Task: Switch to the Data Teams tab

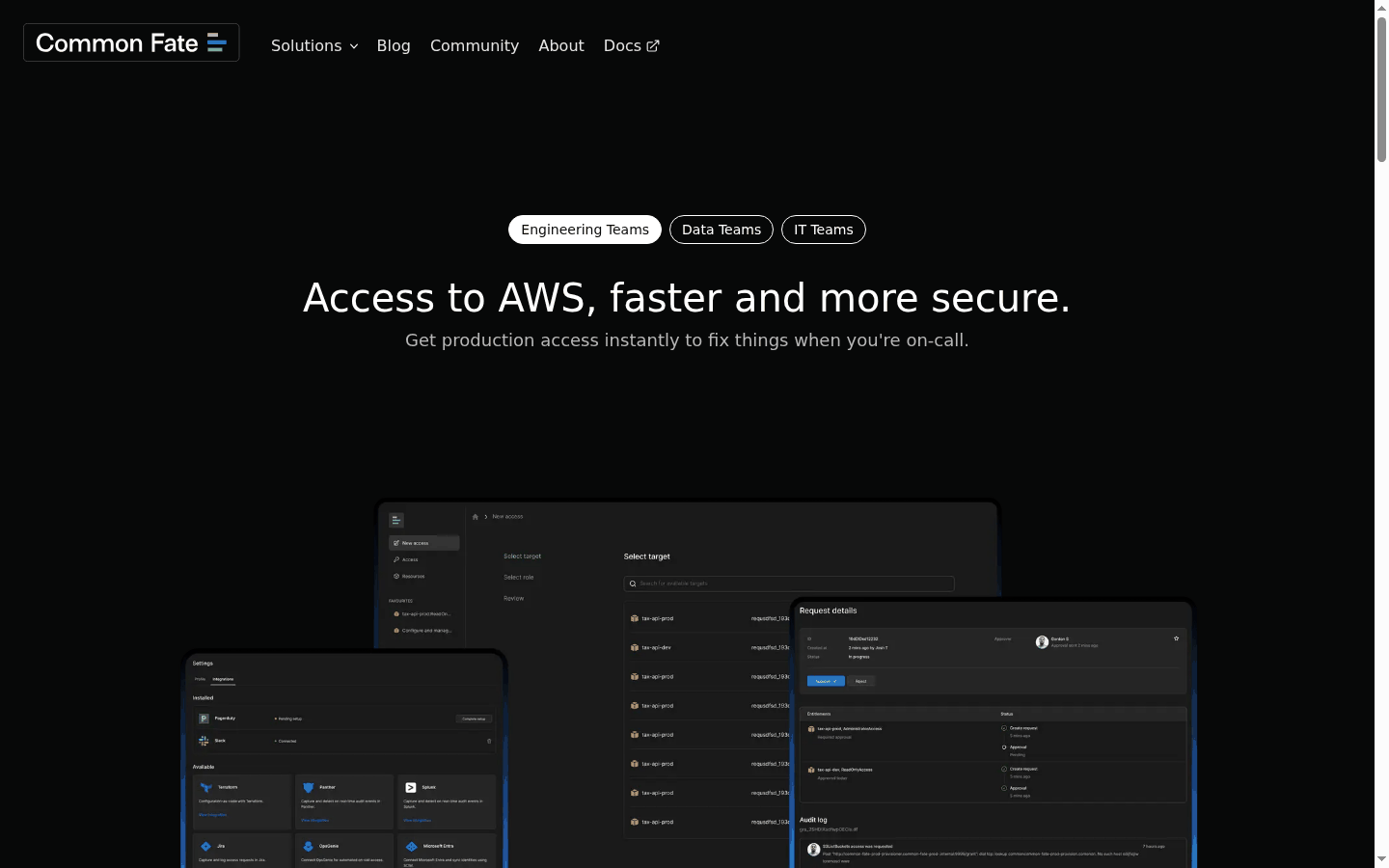Action: point(722,230)
